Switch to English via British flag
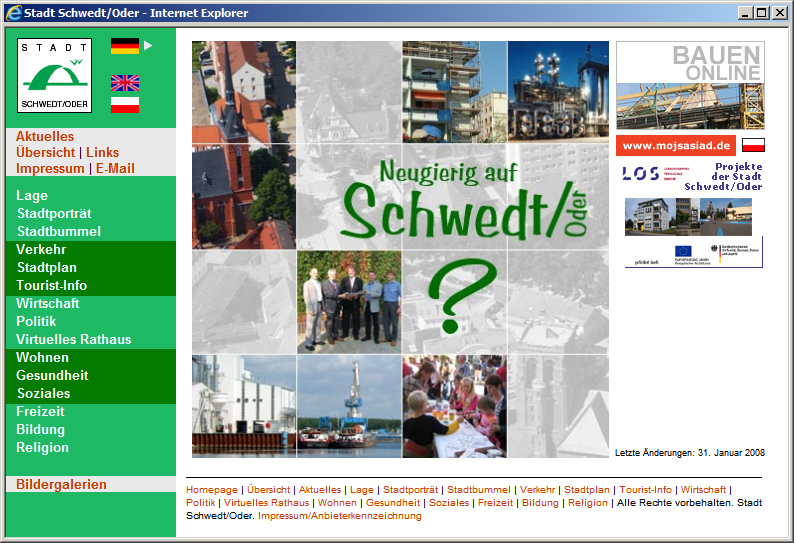This screenshot has width=794, height=543. coord(125,83)
